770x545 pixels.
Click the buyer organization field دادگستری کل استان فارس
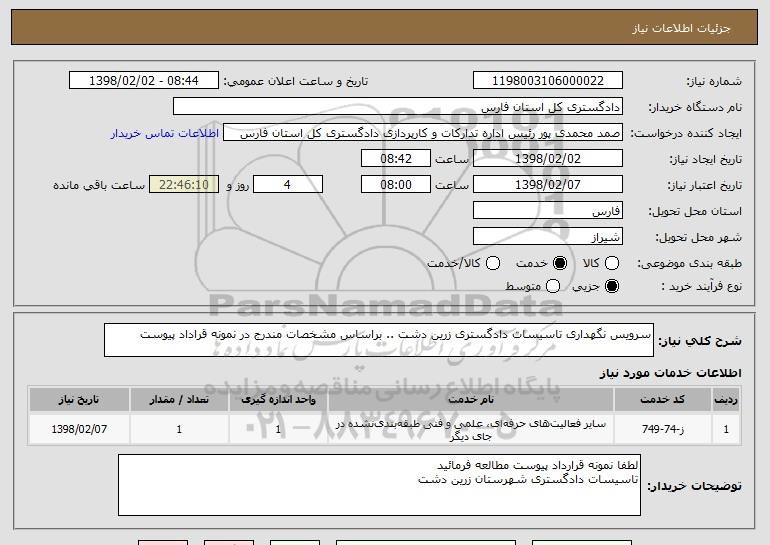pos(398,107)
